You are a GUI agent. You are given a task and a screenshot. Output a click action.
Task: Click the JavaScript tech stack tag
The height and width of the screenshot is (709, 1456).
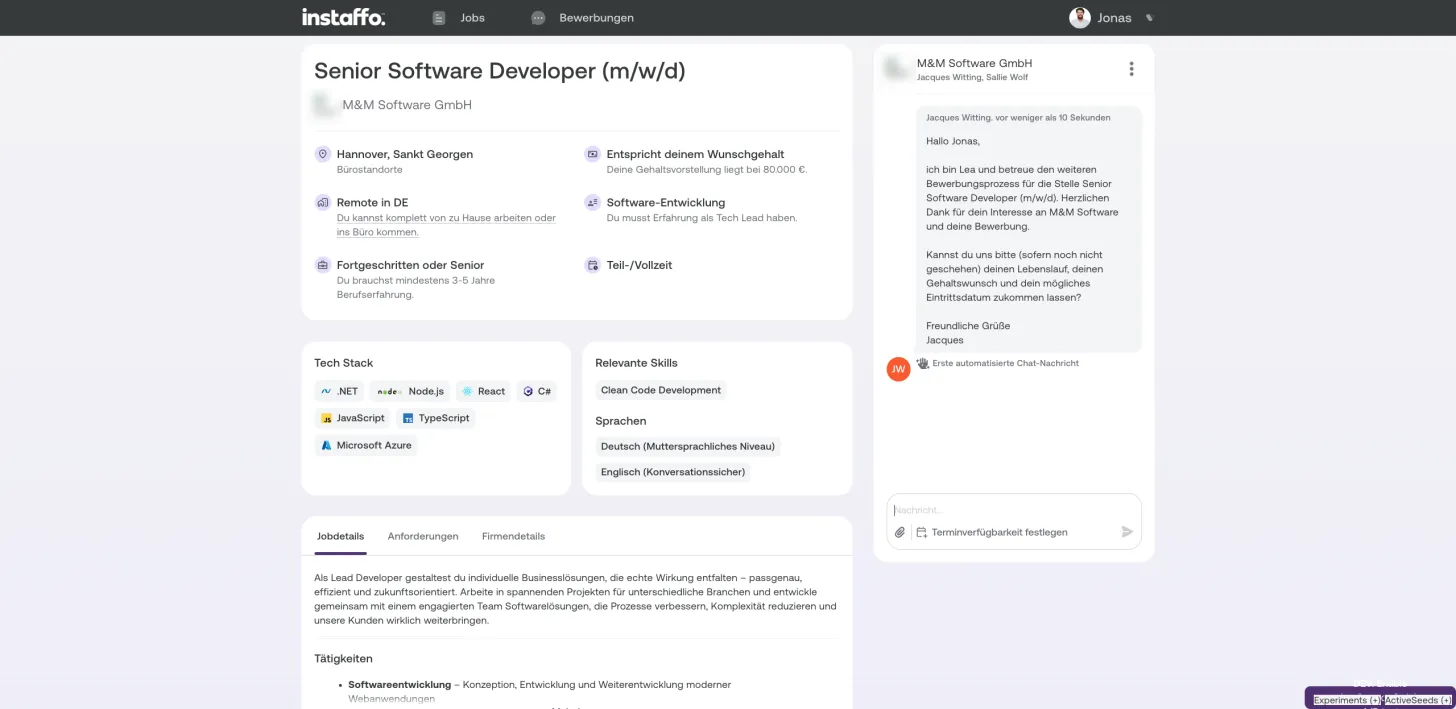[352, 418]
